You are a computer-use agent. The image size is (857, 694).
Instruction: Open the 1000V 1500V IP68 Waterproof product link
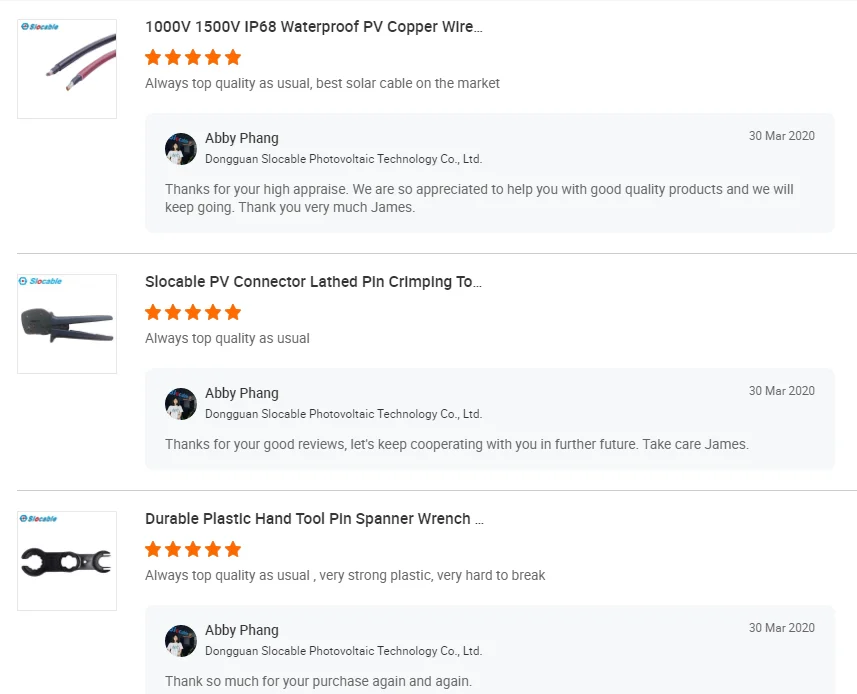(313, 26)
